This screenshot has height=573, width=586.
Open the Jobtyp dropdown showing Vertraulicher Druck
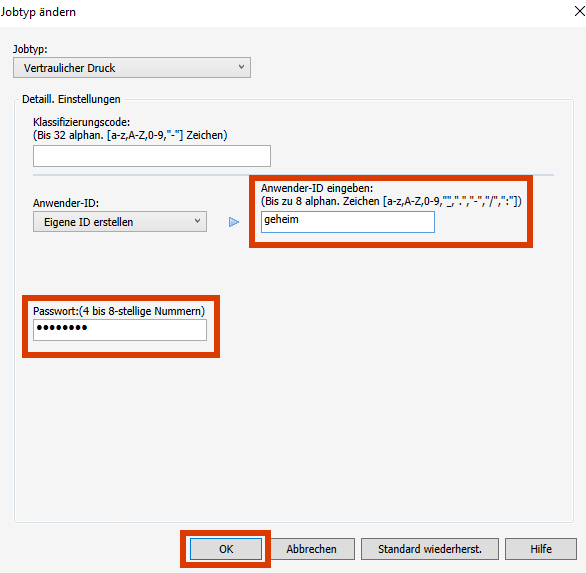[x=132, y=68]
